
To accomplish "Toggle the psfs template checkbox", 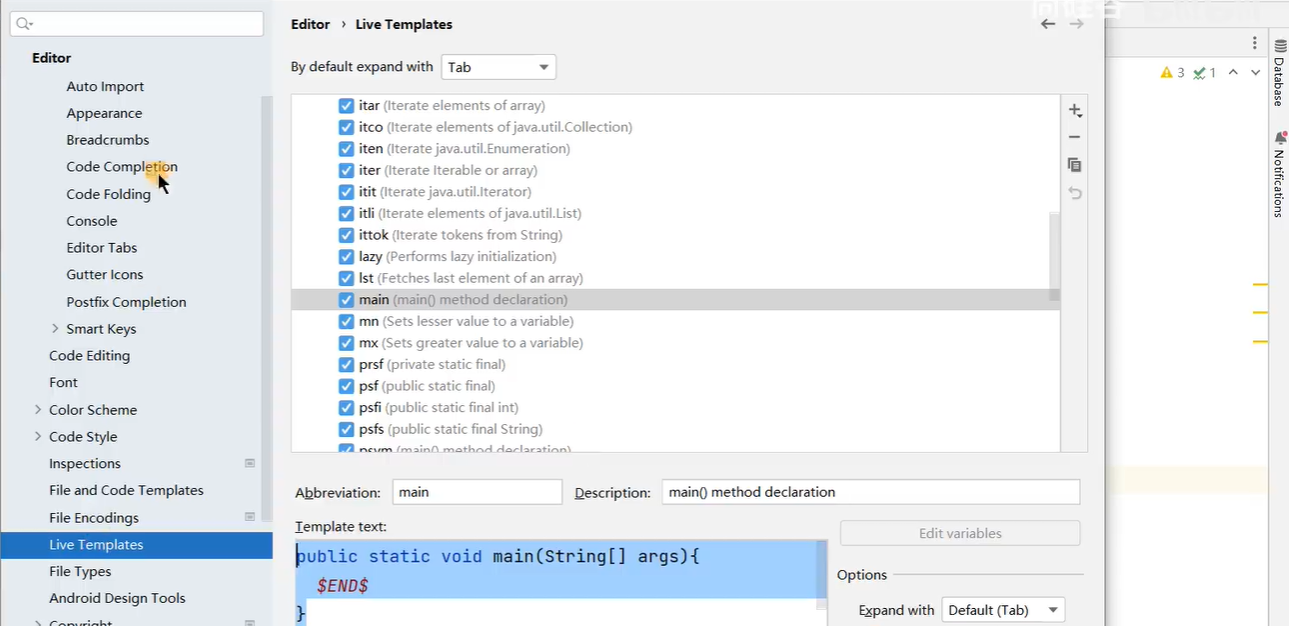I will (346, 429).
